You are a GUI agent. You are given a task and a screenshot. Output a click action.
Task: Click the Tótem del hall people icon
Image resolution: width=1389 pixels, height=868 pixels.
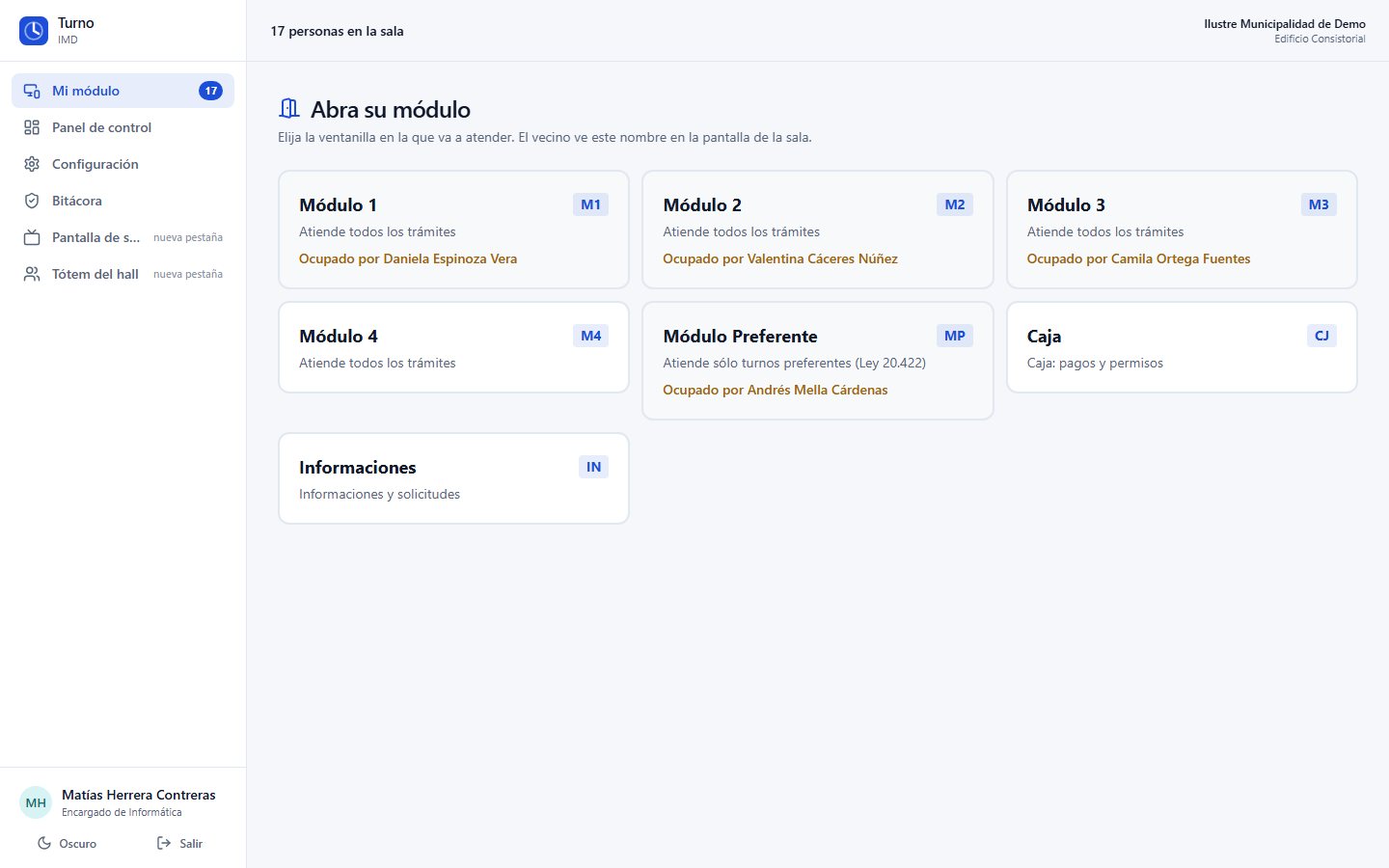point(32,274)
